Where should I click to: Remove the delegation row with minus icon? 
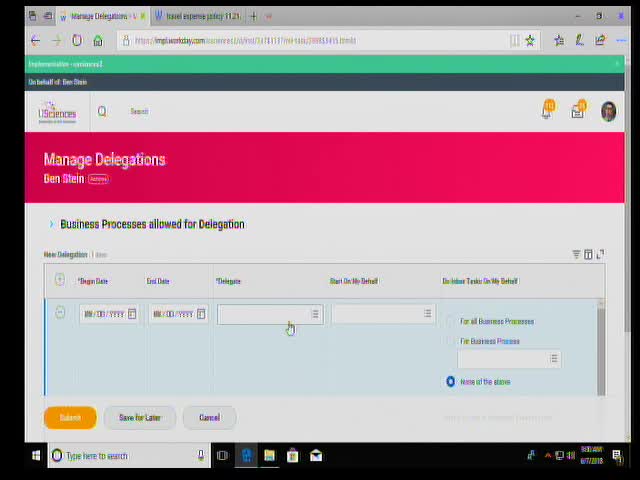(60, 313)
